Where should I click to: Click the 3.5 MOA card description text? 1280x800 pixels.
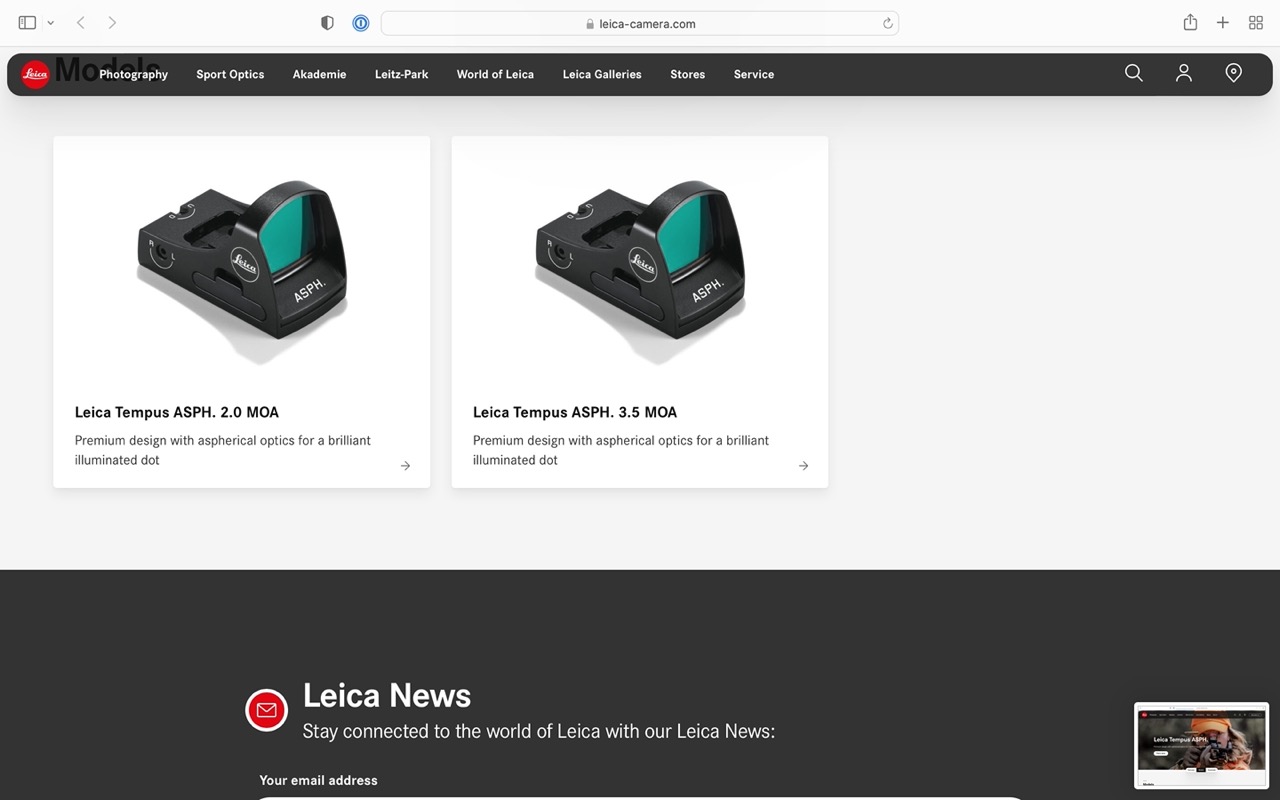coord(621,450)
